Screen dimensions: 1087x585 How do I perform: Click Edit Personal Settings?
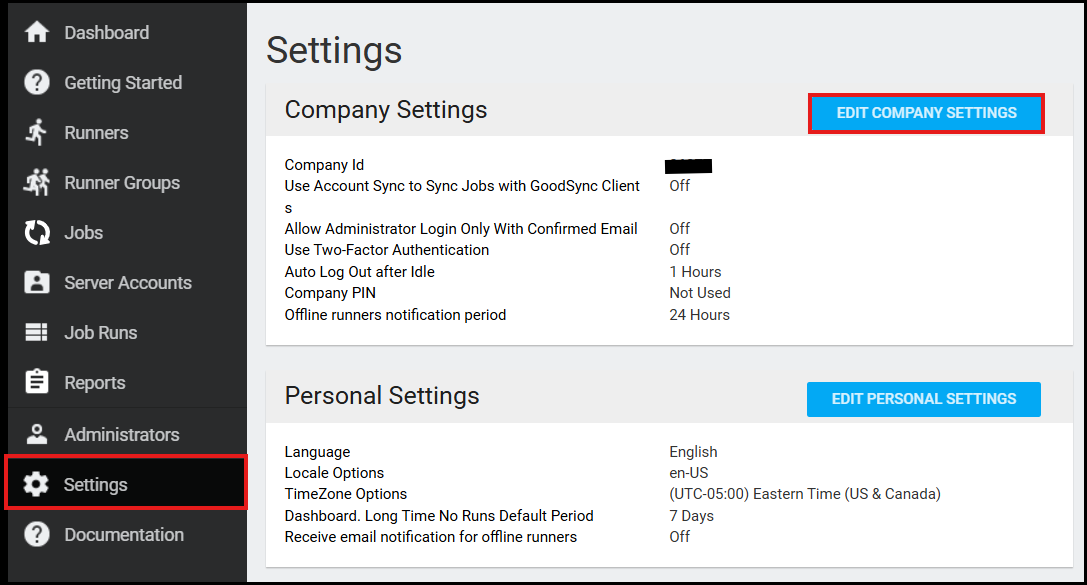pos(923,399)
